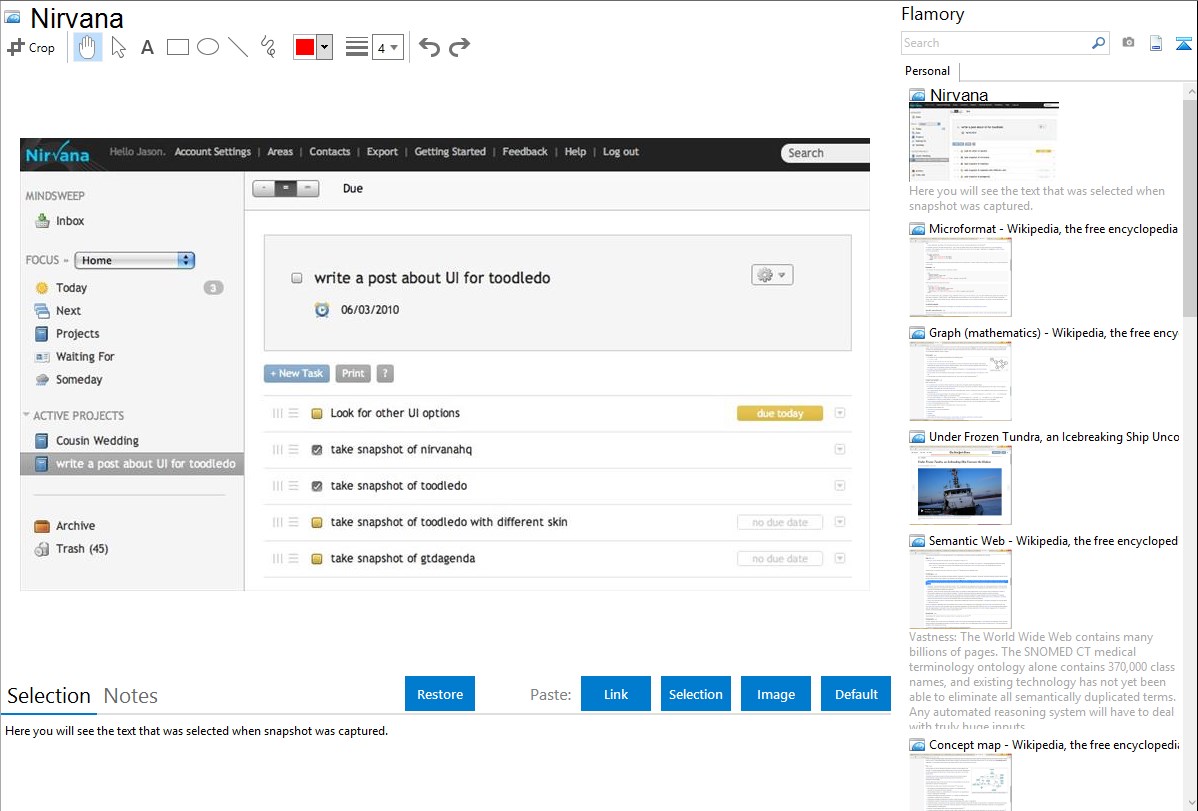Toggle checkbox for take snapshot of nirvanahq

tap(317, 450)
